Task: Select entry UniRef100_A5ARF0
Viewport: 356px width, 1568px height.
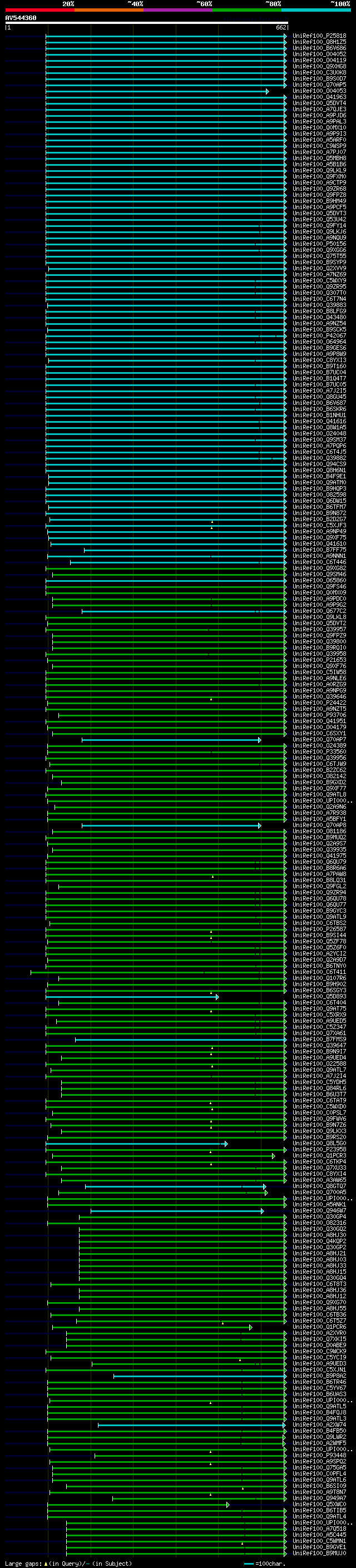Action: [319, 140]
